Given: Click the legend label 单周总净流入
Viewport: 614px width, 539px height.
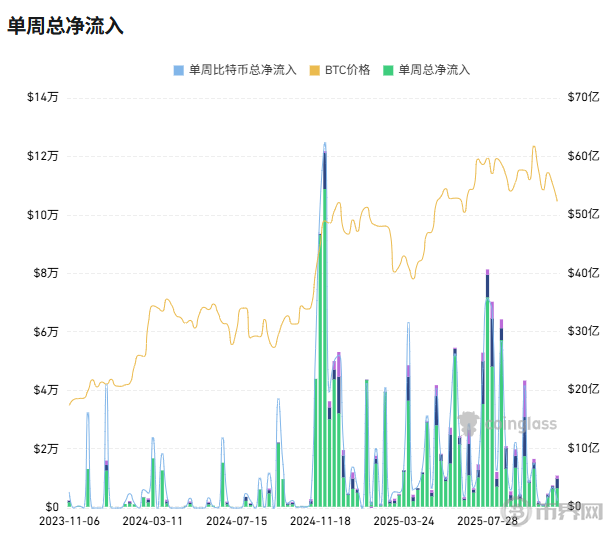Looking at the screenshot, I should coord(434,70).
